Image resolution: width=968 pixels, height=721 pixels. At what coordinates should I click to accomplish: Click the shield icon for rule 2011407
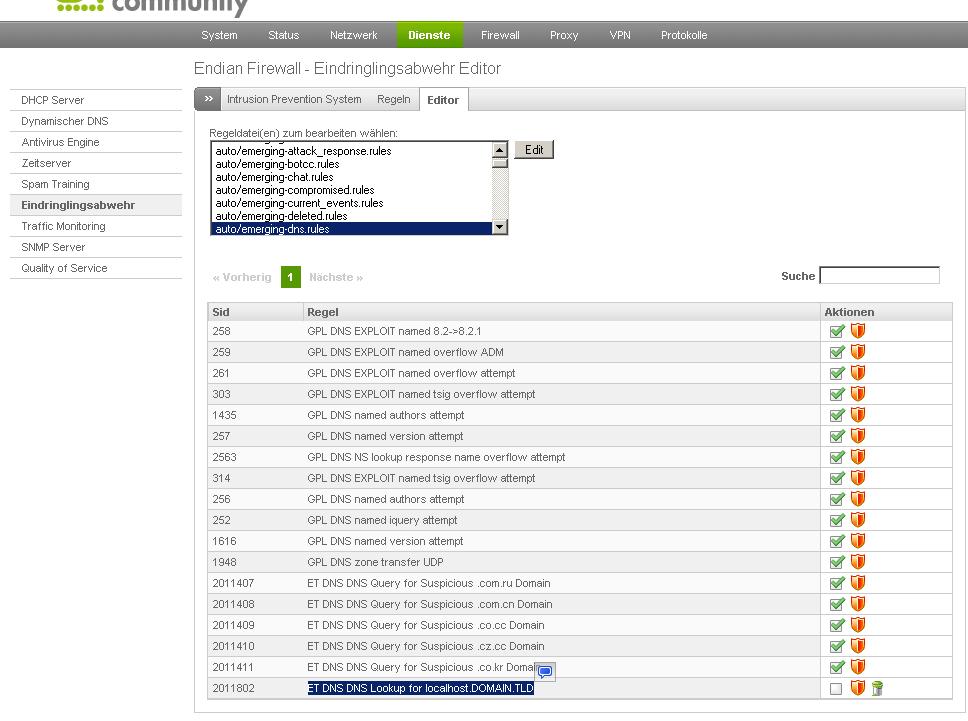(857, 583)
